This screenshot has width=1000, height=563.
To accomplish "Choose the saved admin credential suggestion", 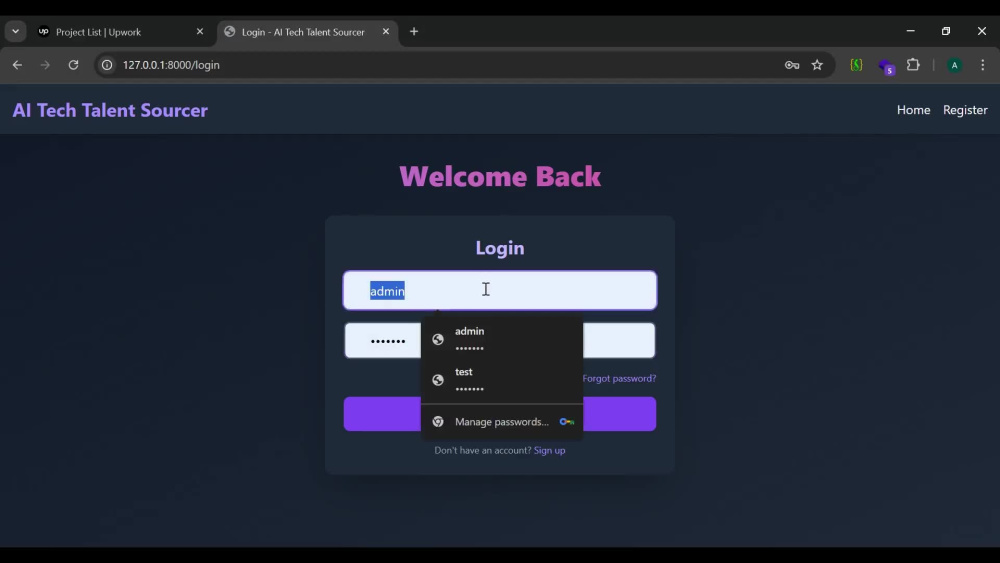I will pyautogui.click(x=502, y=339).
